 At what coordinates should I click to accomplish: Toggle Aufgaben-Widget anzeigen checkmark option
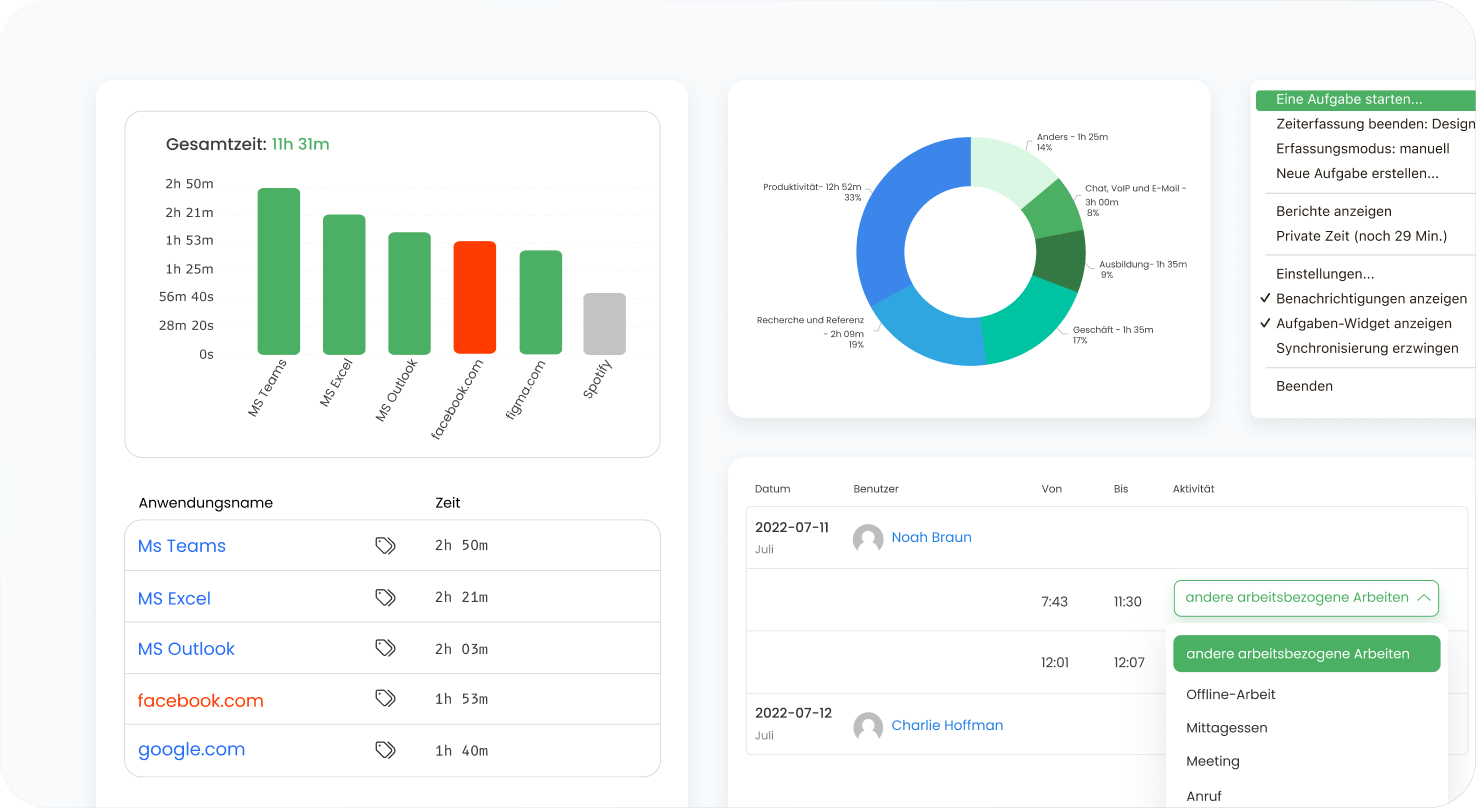tap(1363, 324)
